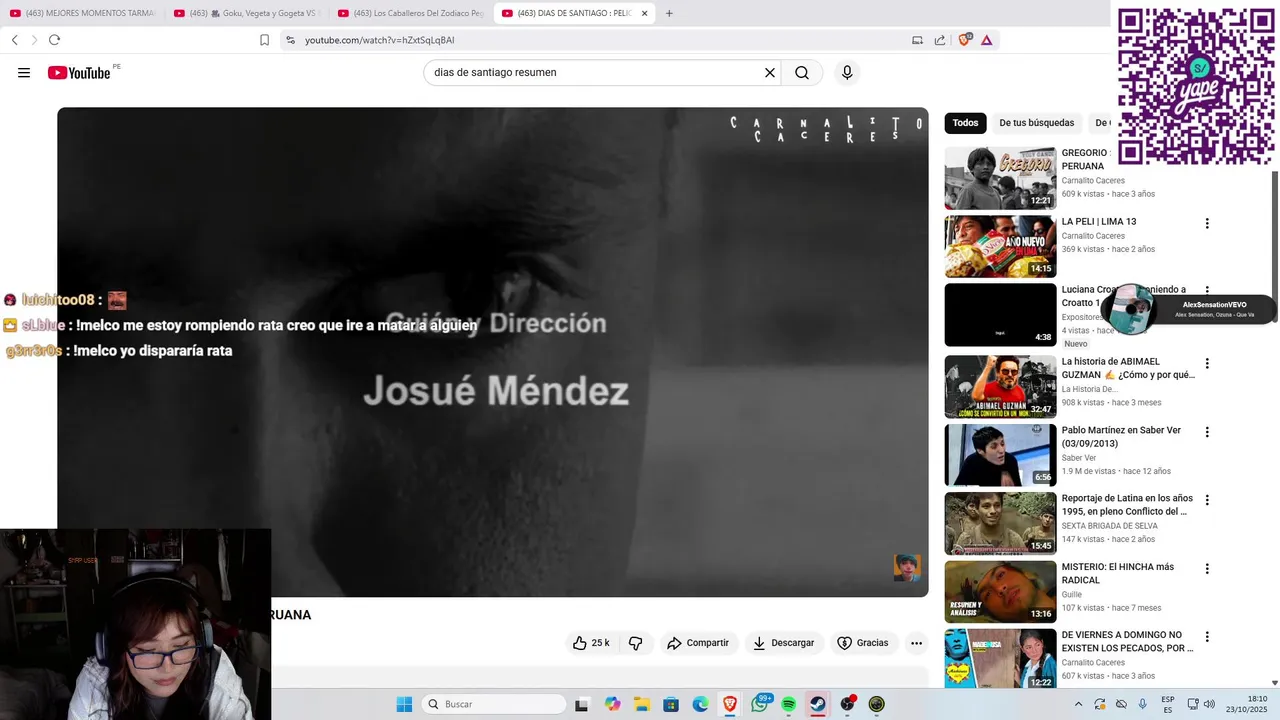Open Brave Shields lion icon

(964, 40)
